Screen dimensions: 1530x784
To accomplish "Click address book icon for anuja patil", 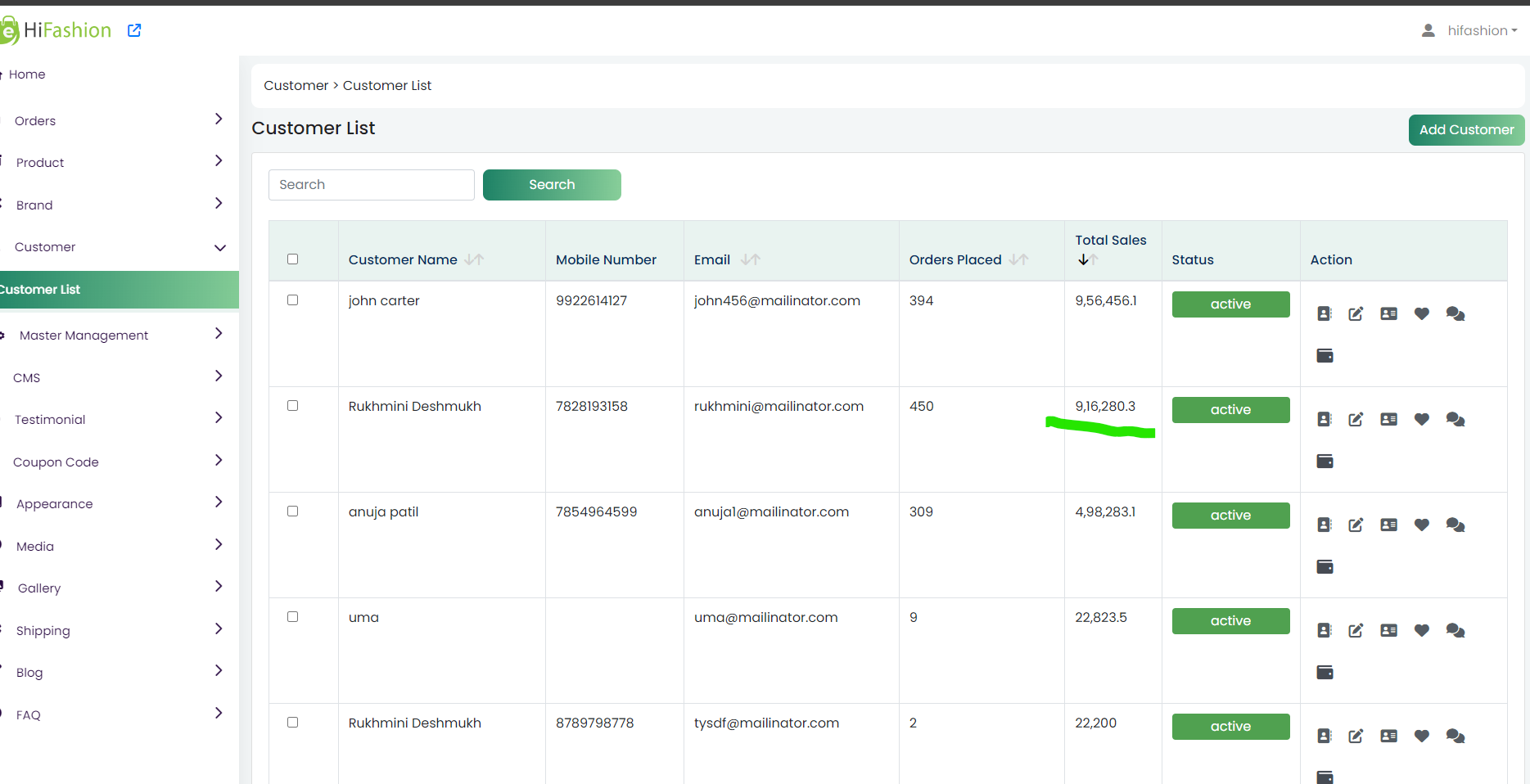I will pyautogui.click(x=1325, y=525).
